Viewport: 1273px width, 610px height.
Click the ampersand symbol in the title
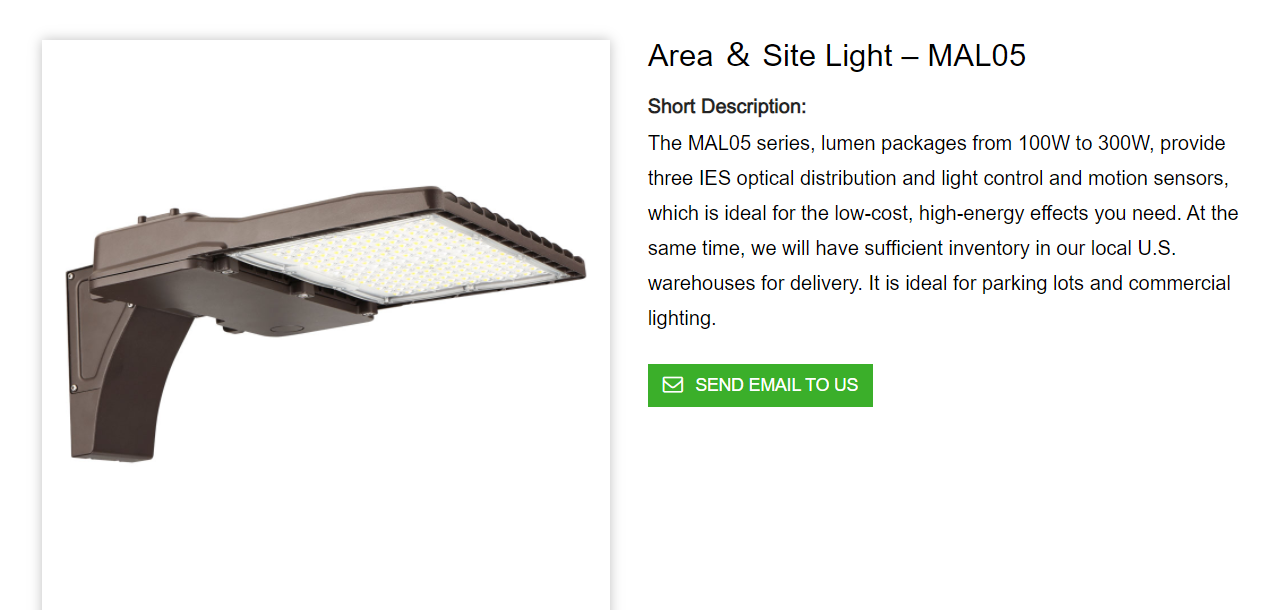[738, 55]
